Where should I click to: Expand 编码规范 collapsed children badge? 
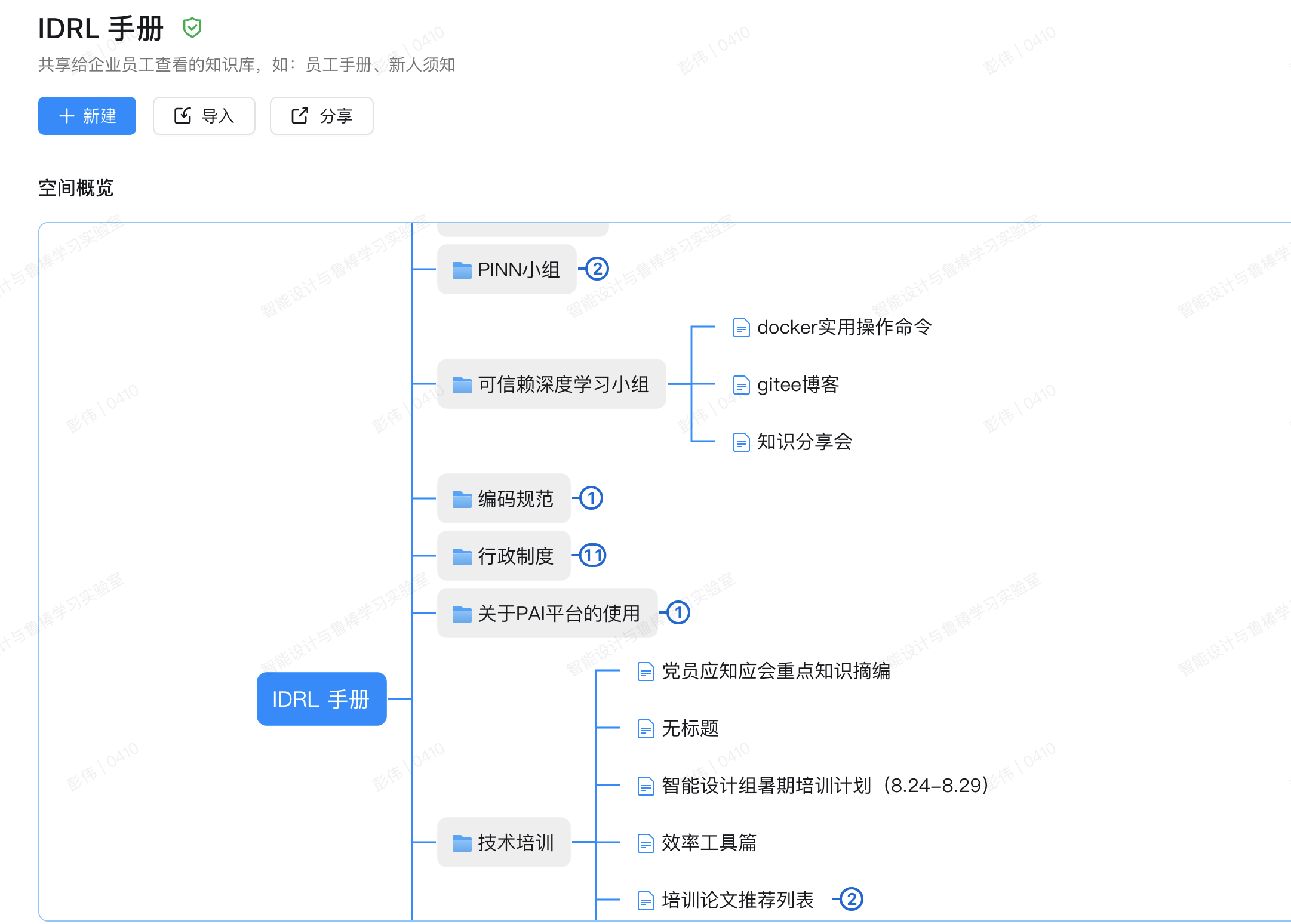[591, 498]
